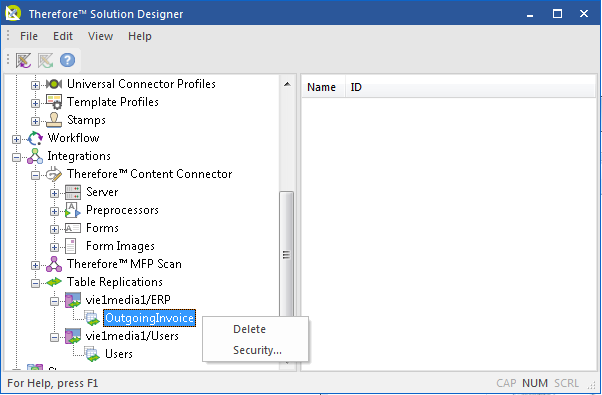Open the View menu

(x=100, y=36)
